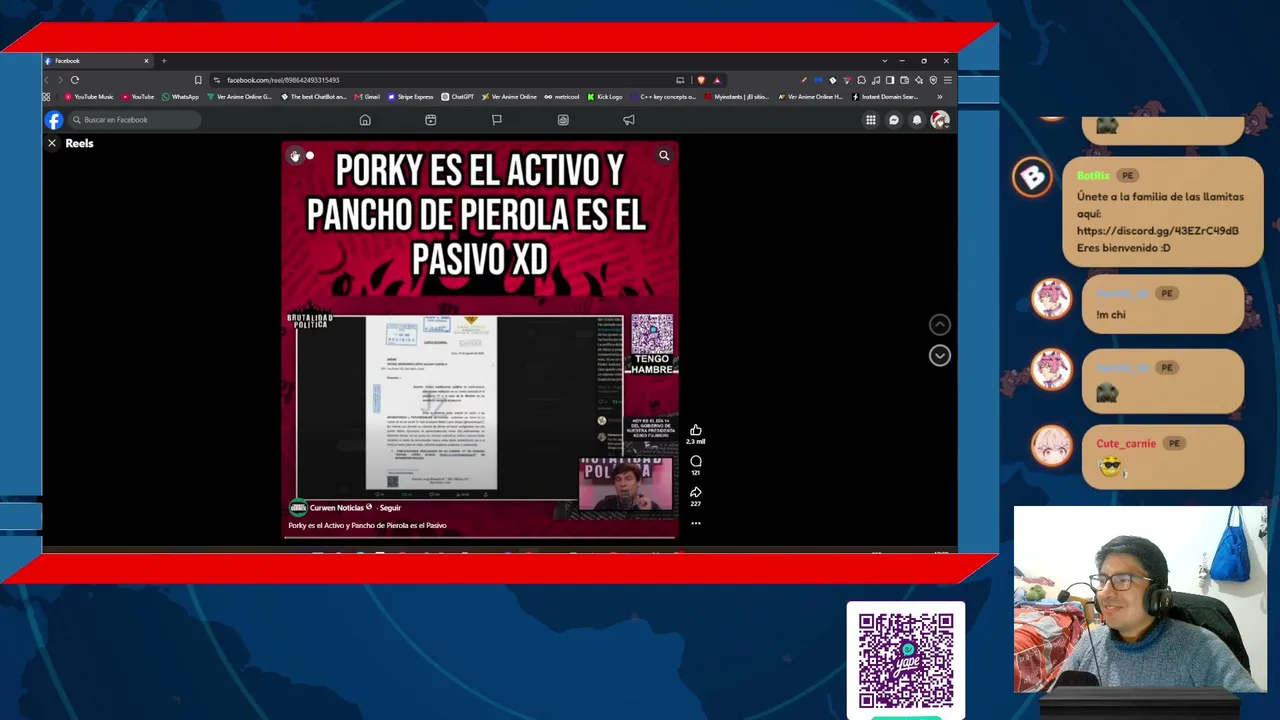Viewport: 1280px width, 720px height.
Task: Open the Stripe Express bookmark
Action: (x=411, y=97)
